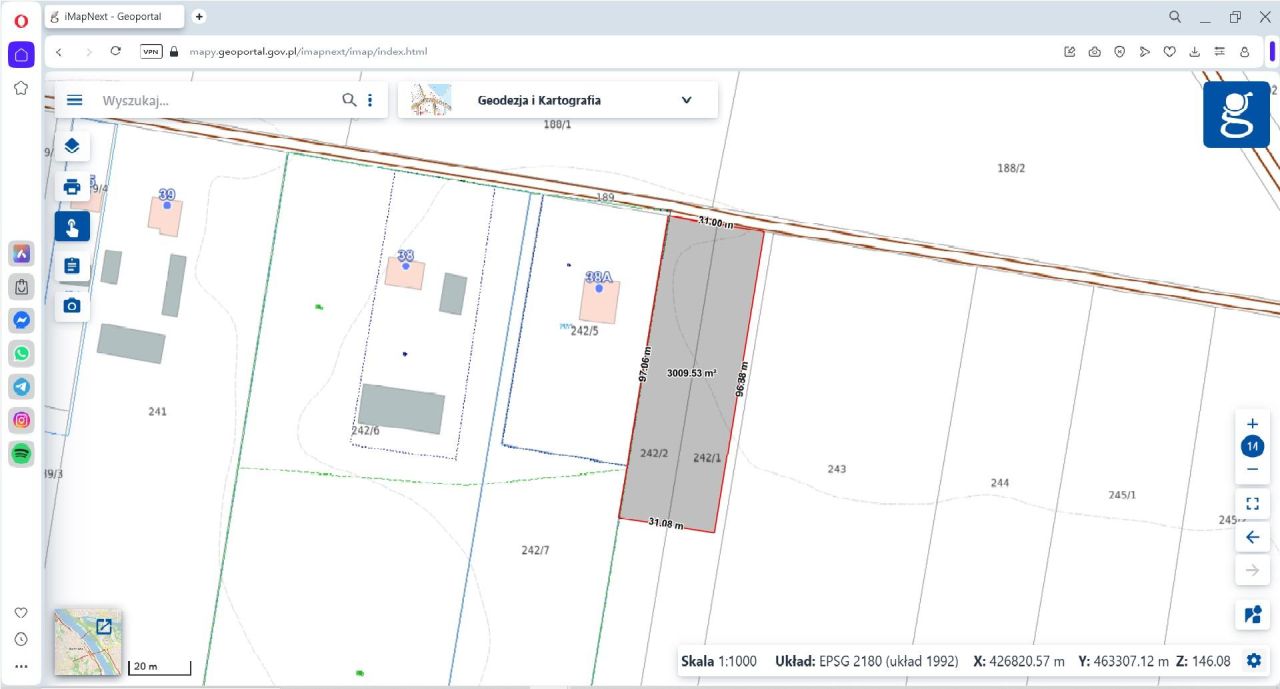The image size is (1280, 689).
Task: Zoom in the map with plus button
Action: coord(1252,424)
